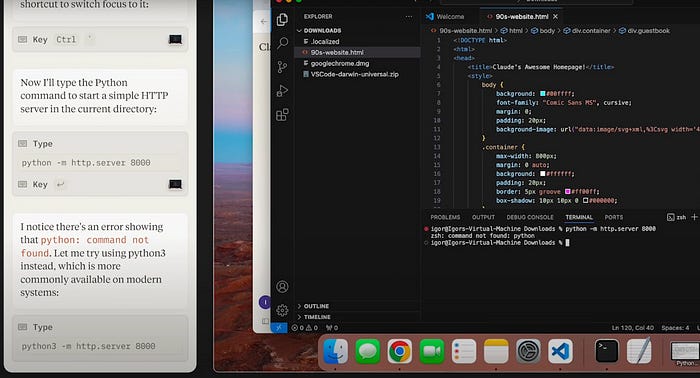The image size is (700, 378).
Task: Switch to the Welcome tab
Action: pos(445,17)
